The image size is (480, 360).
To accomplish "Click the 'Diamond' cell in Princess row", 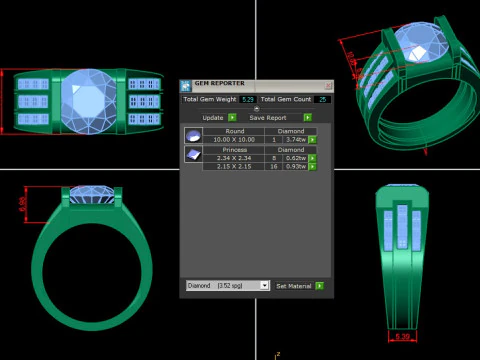I will coord(291,150).
